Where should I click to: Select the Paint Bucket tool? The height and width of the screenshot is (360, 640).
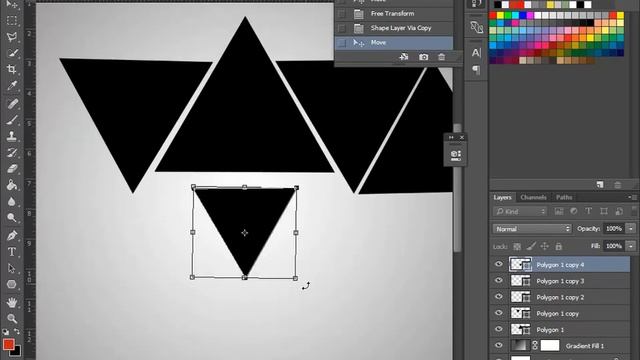tap(11, 185)
